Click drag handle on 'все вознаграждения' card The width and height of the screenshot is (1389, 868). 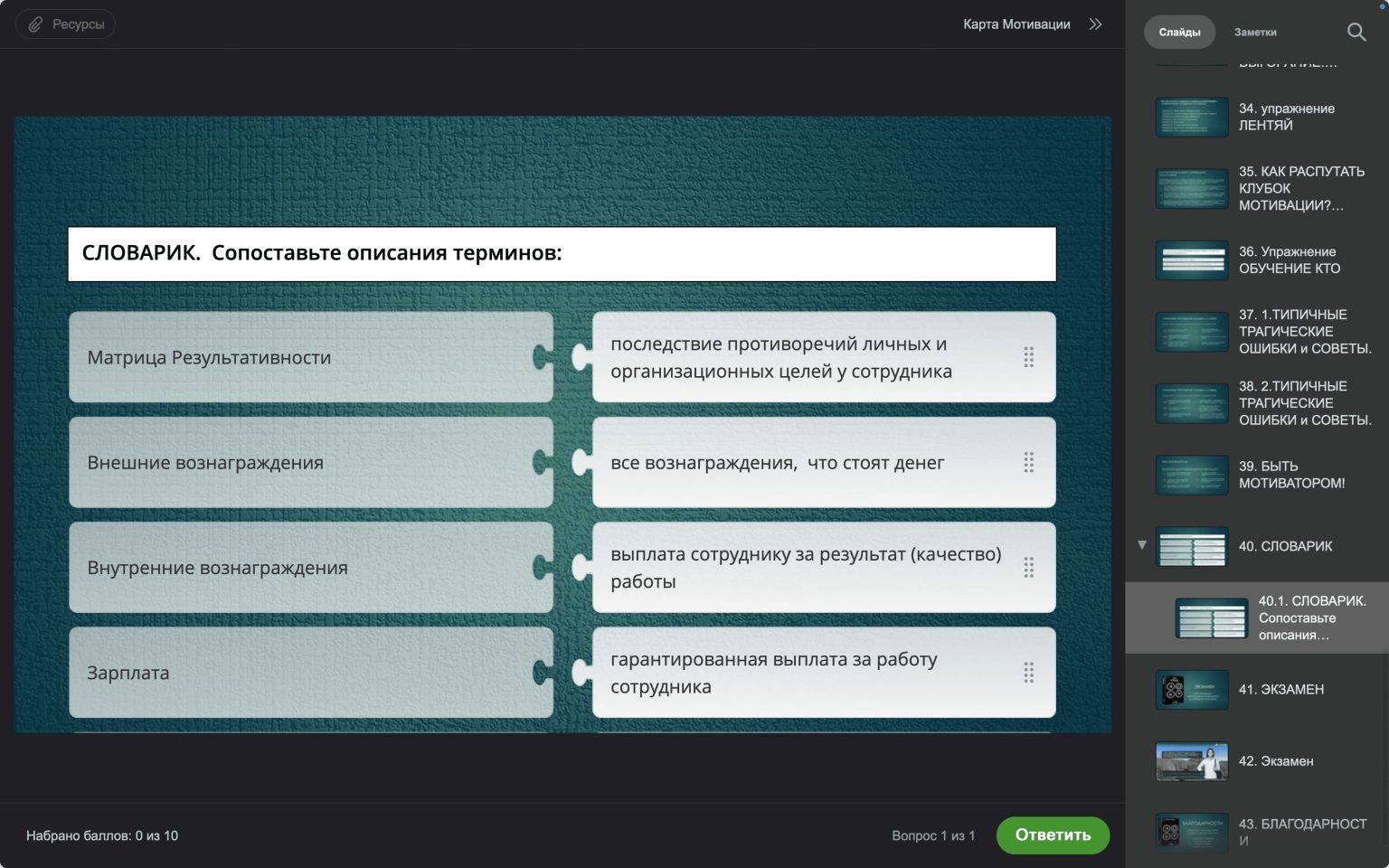(x=1028, y=462)
